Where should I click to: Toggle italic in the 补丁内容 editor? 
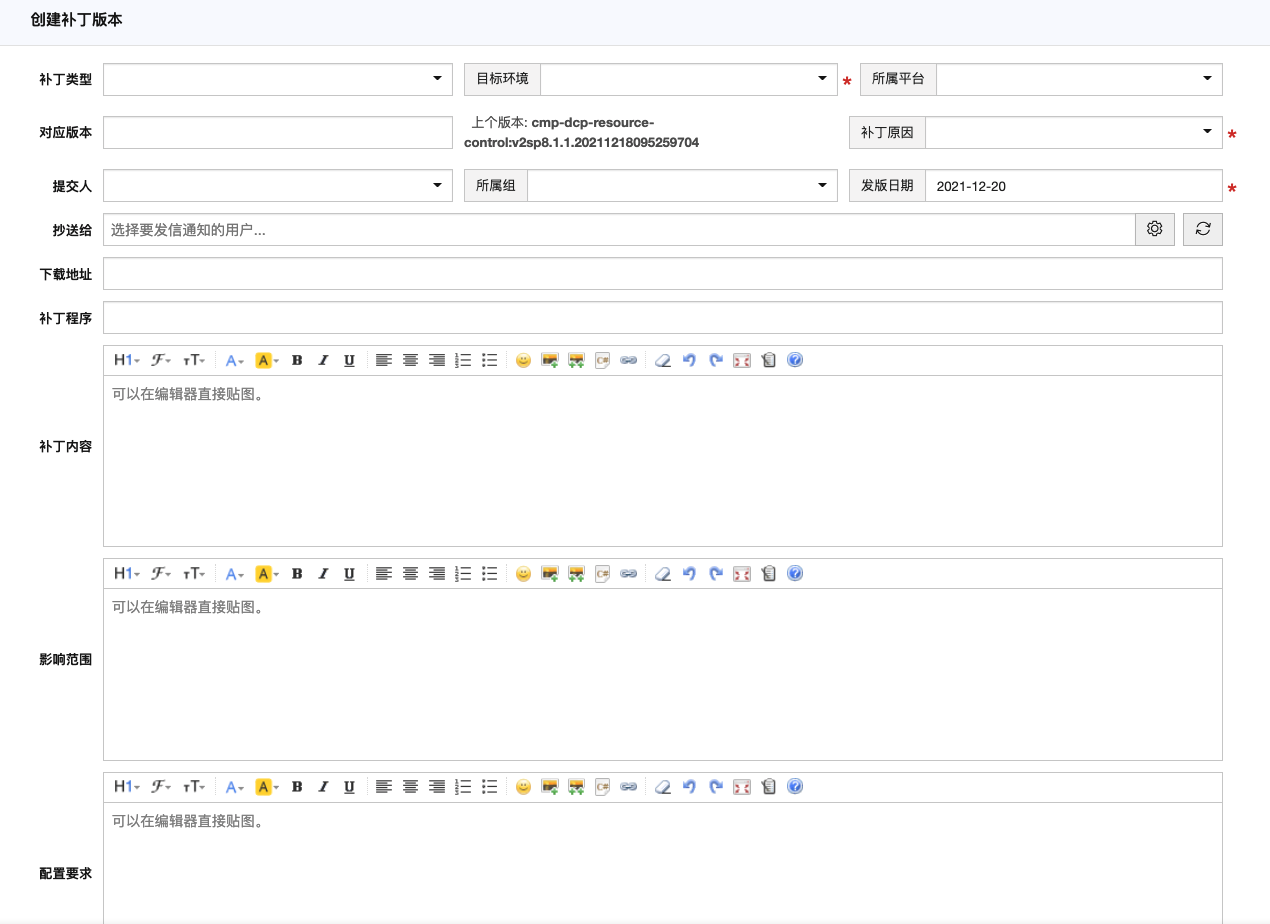click(x=323, y=360)
